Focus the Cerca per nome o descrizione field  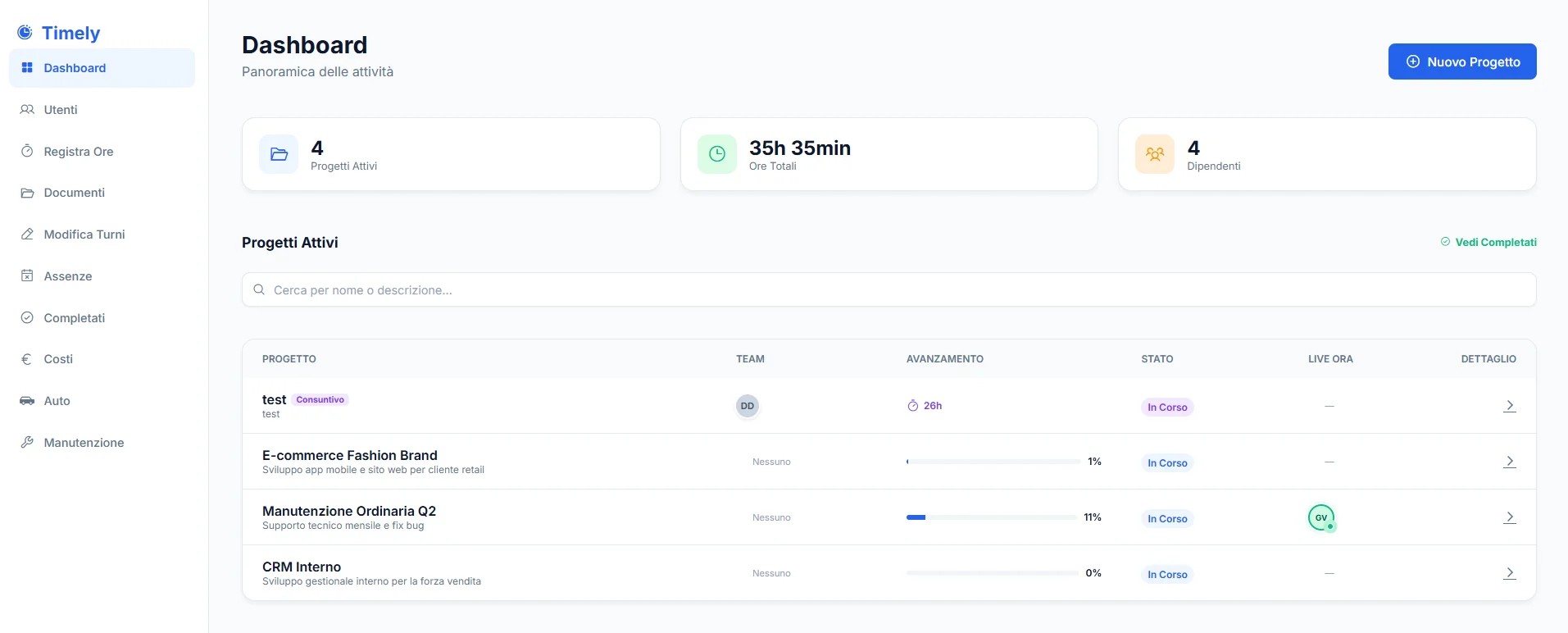tap(889, 289)
